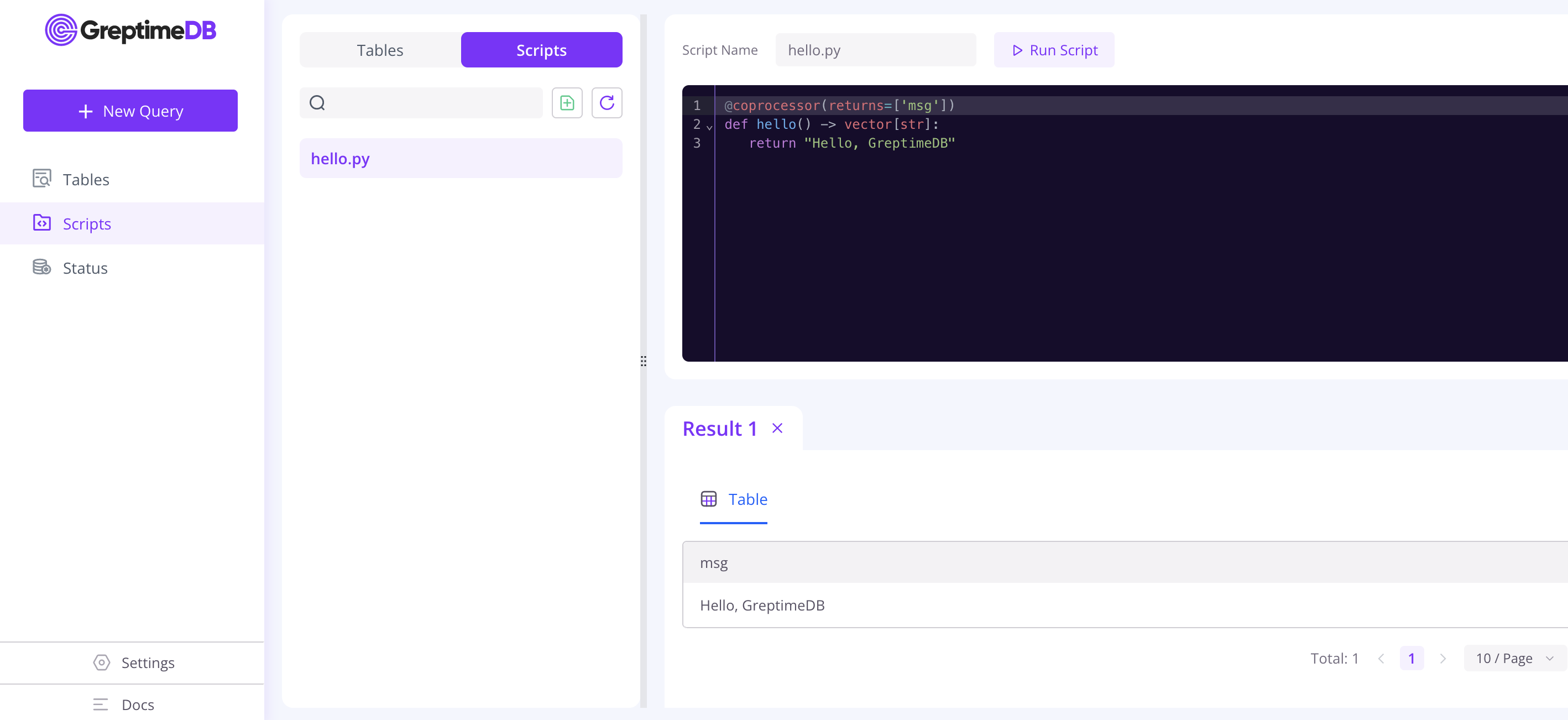Select the Result 1 tab
Viewport: 1568px width, 720px height.
coord(719,428)
